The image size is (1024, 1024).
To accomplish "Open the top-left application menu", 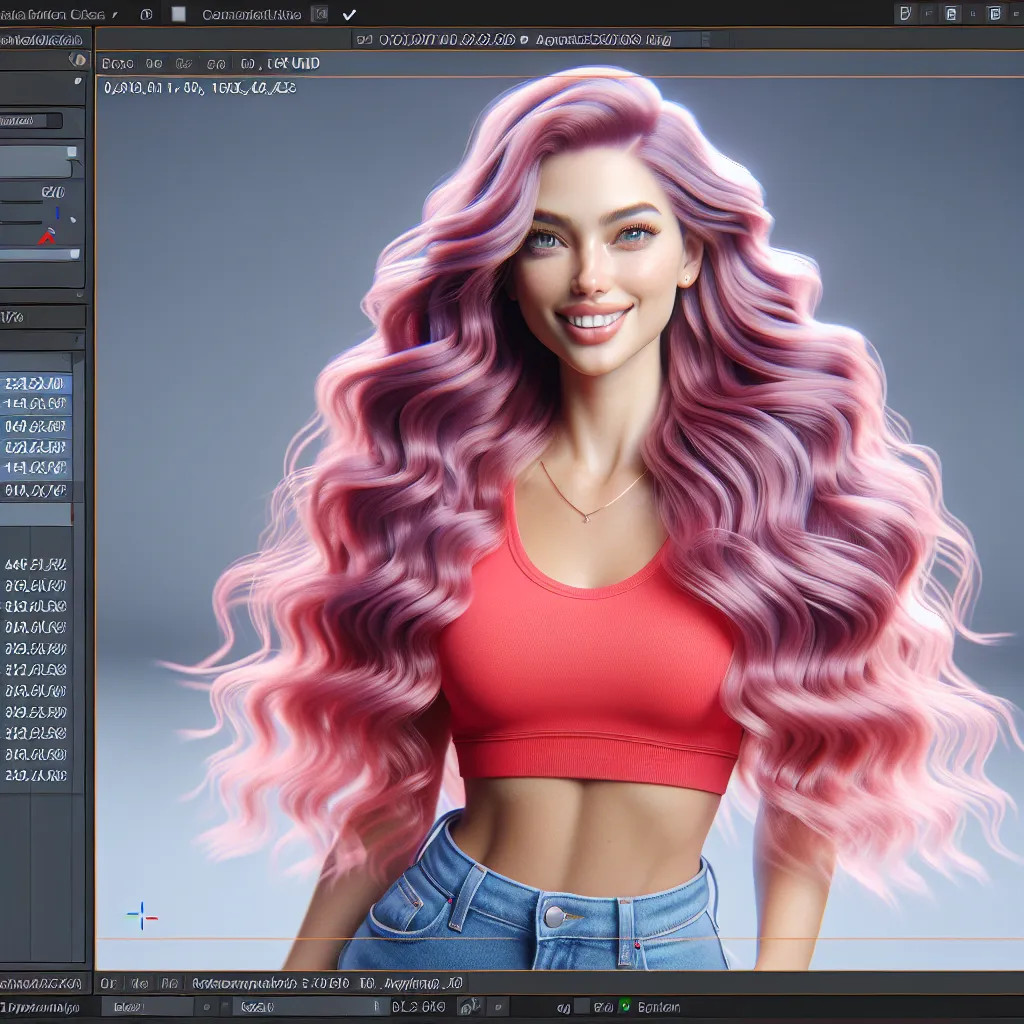I will coord(52,14).
